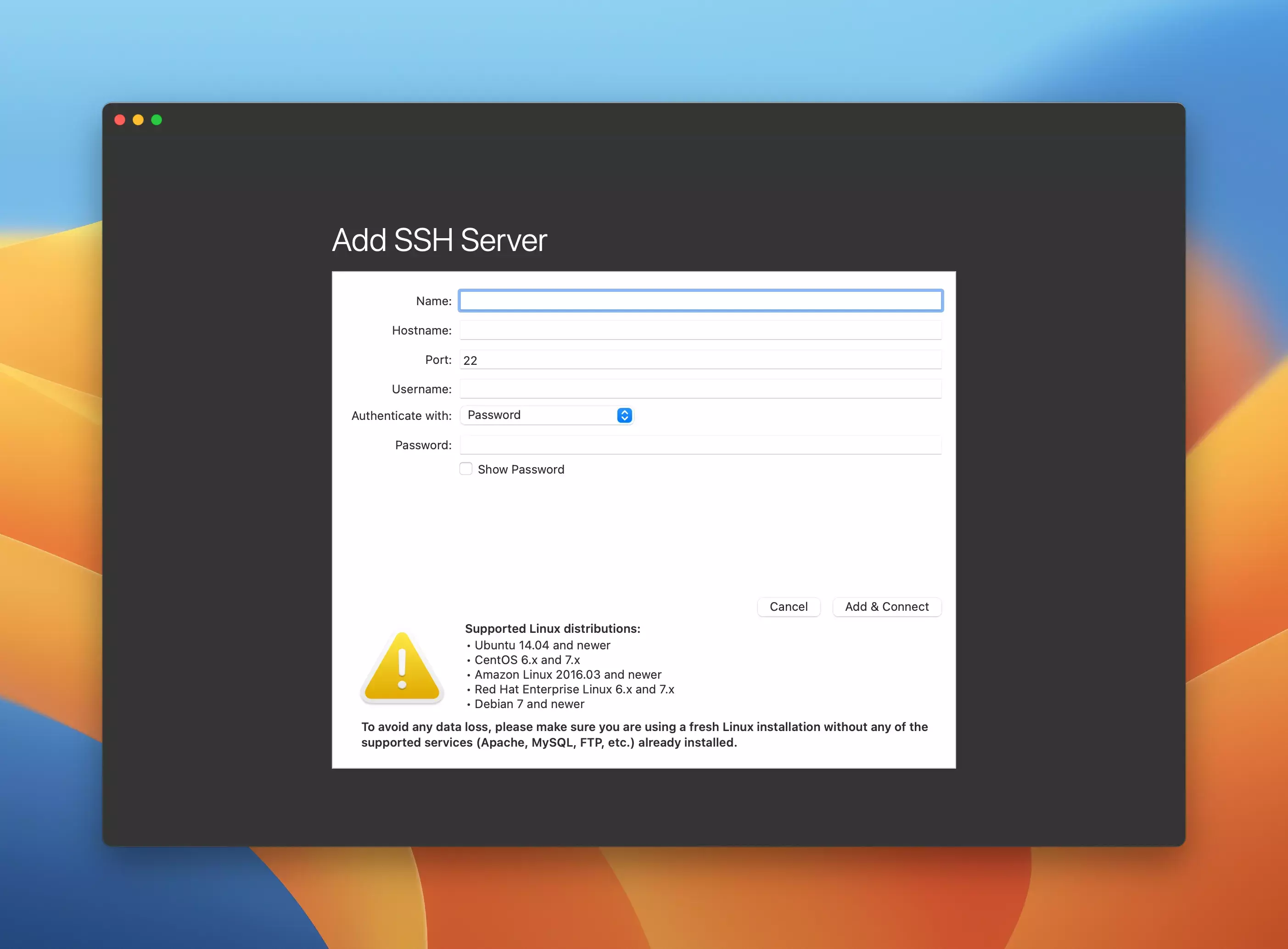Maximize window using green button

157,120
